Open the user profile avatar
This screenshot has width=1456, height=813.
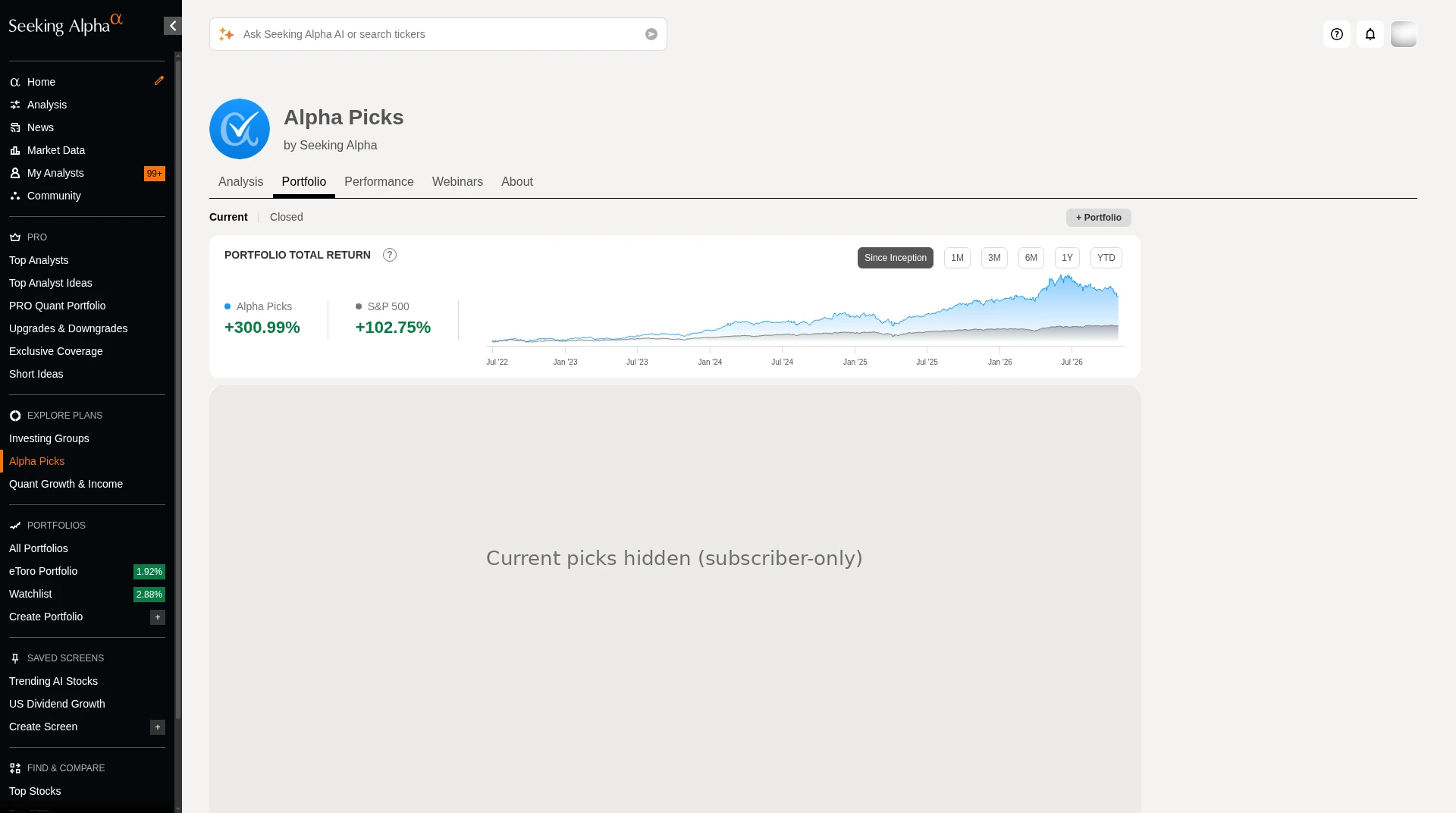(1404, 34)
